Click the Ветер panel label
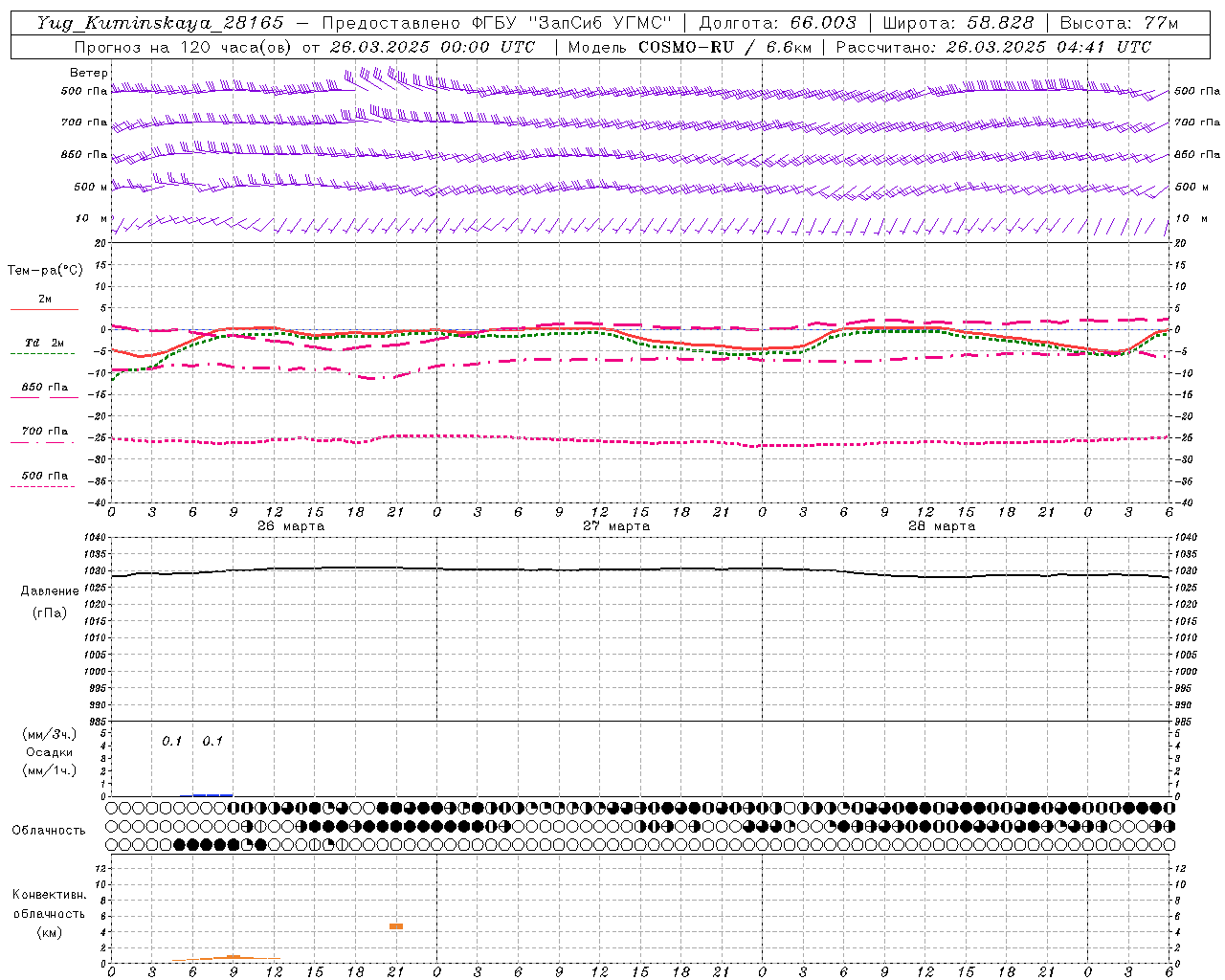1225x980 pixels. pos(89,73)
